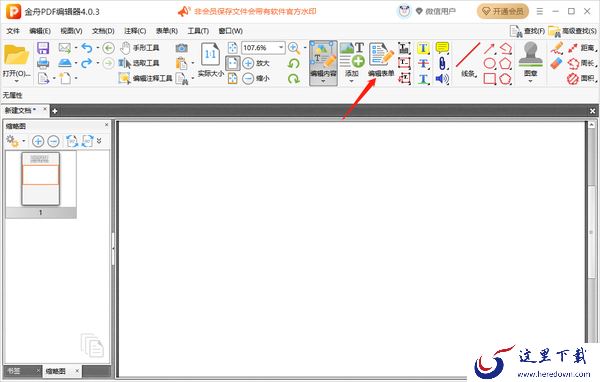Viewport: 600px width, 382px height.
Task: Click the rotate counterclockwise green arrow
Action: coord(293,63)
